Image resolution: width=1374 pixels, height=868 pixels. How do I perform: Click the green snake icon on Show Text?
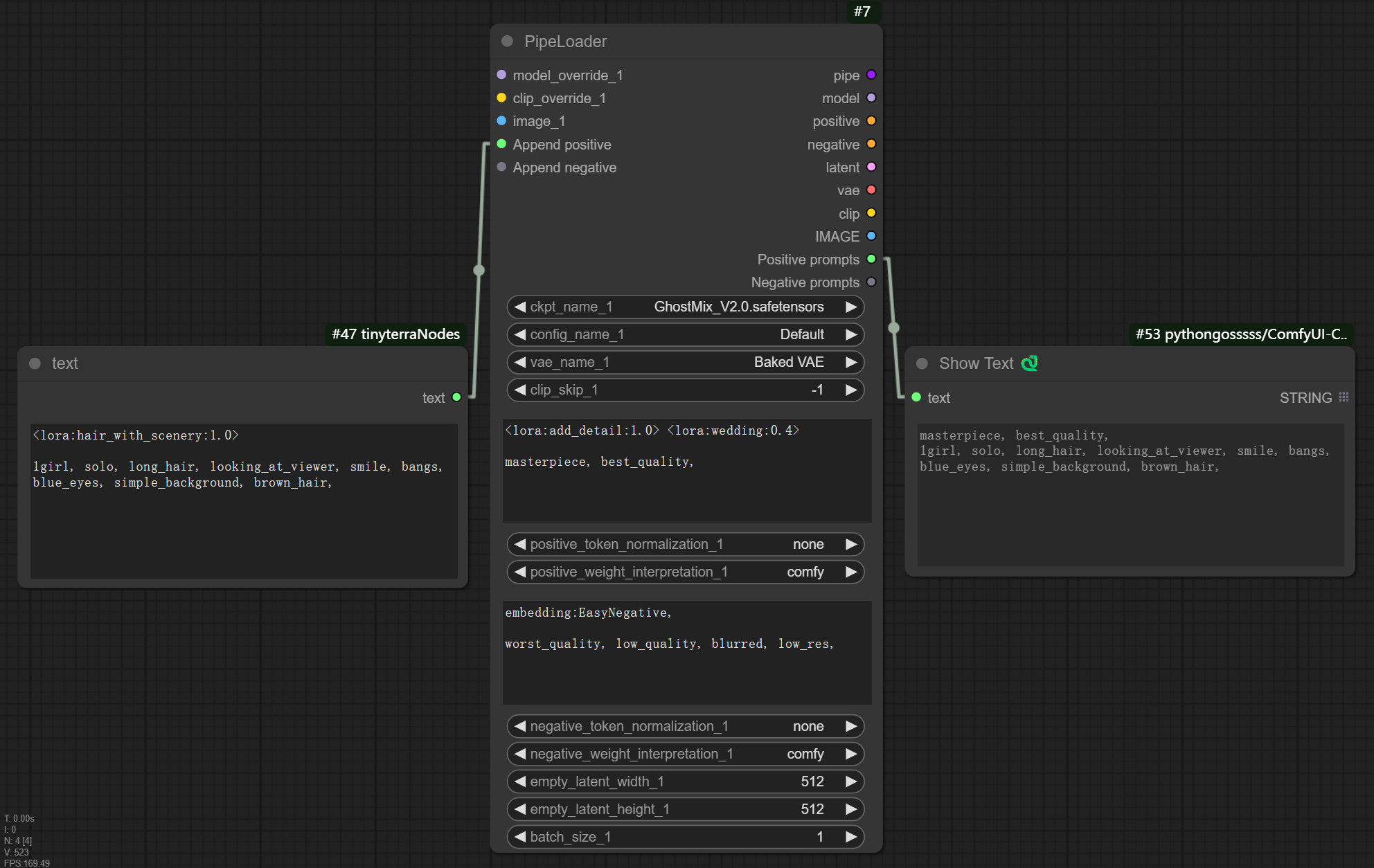pos(1029,363)
